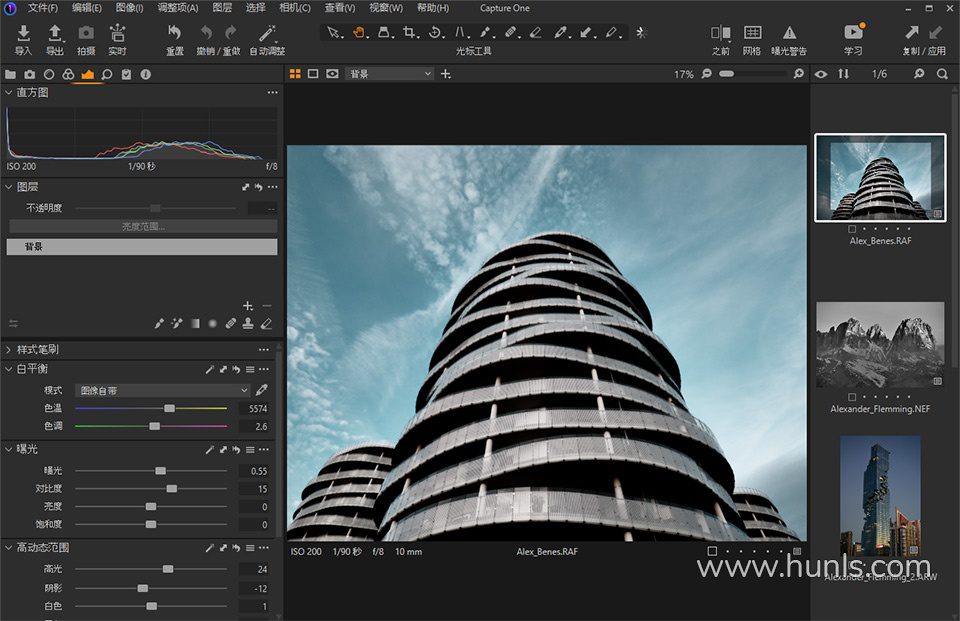The width and height of the screenshot is (960, 621).
Task: Open the 学习 (Learn) panel
Action: pos(853,31)
